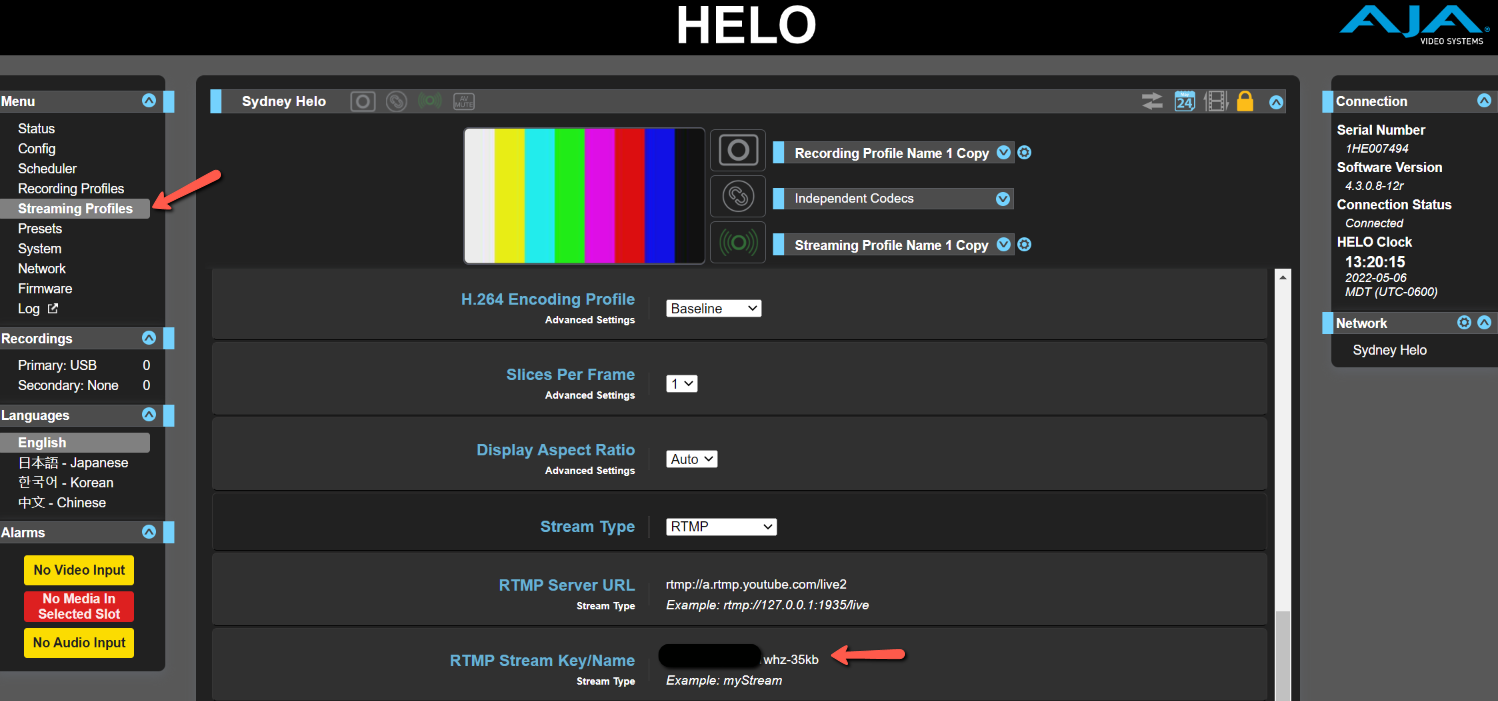Click the filmstrip icon in header bar
1498x701 pixels.
(x=1216, y=101)
